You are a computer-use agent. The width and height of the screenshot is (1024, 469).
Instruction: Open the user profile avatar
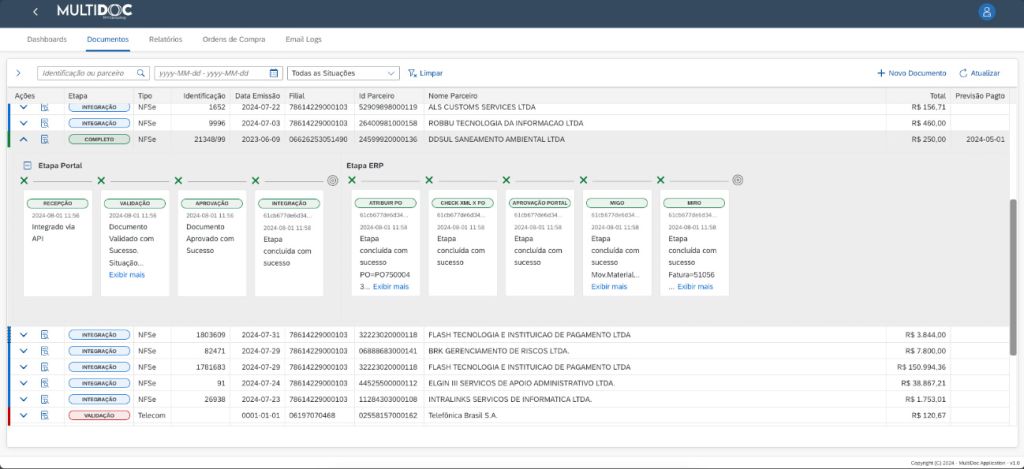pos(986,12)
